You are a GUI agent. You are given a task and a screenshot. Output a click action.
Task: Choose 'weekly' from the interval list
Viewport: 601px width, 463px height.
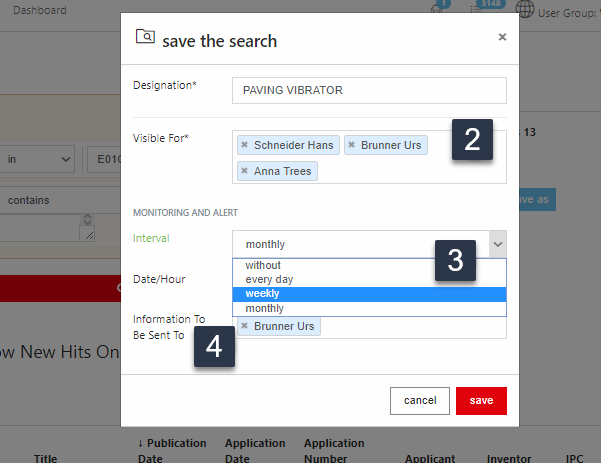(262, 294)
